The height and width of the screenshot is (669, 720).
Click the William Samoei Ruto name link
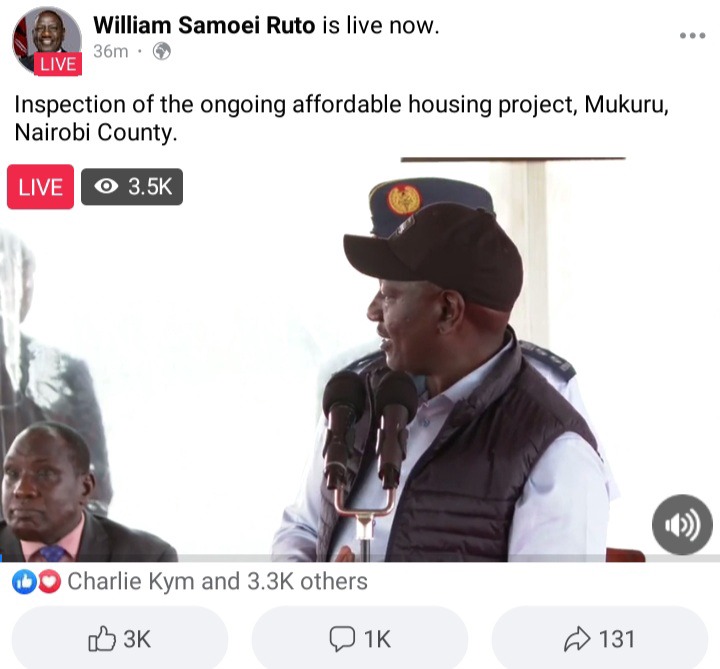[204, 25]
